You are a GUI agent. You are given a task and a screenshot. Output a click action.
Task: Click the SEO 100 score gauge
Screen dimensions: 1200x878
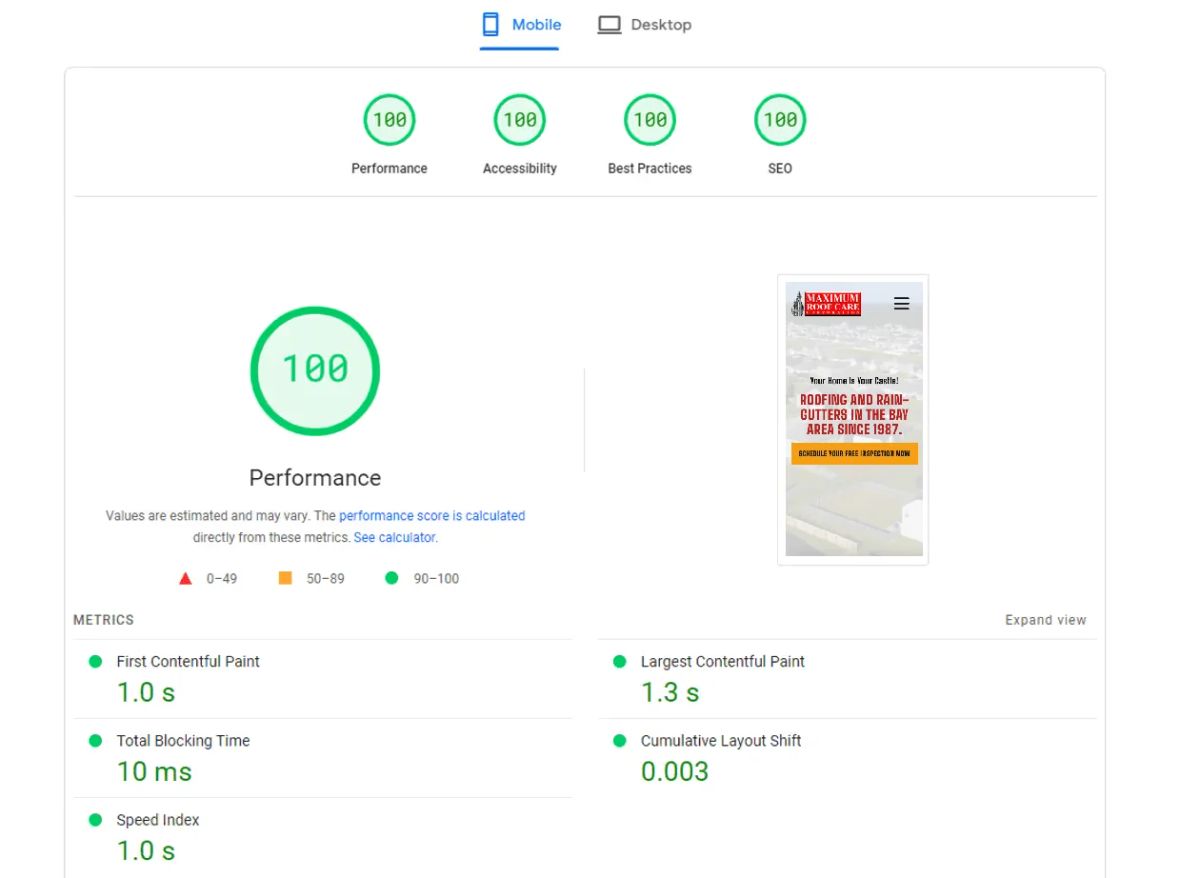[x=780, y=120]
